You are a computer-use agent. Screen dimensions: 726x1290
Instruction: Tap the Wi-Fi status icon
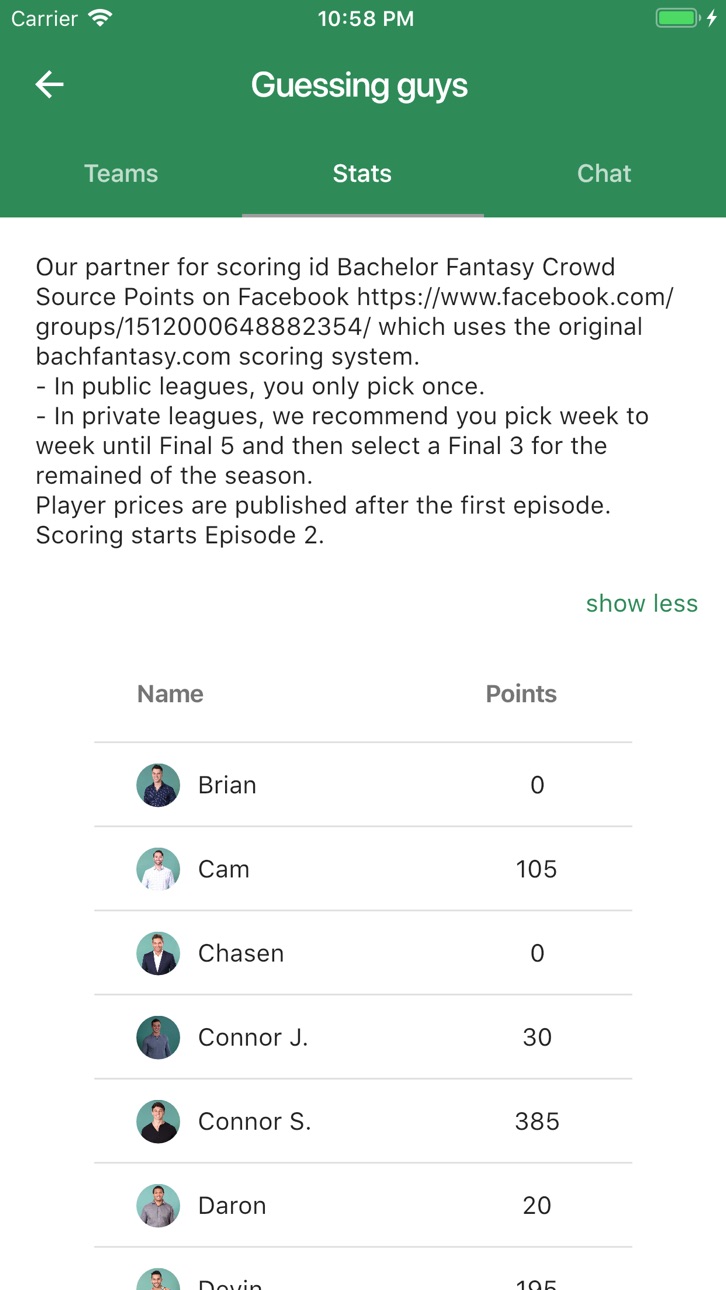100,18
